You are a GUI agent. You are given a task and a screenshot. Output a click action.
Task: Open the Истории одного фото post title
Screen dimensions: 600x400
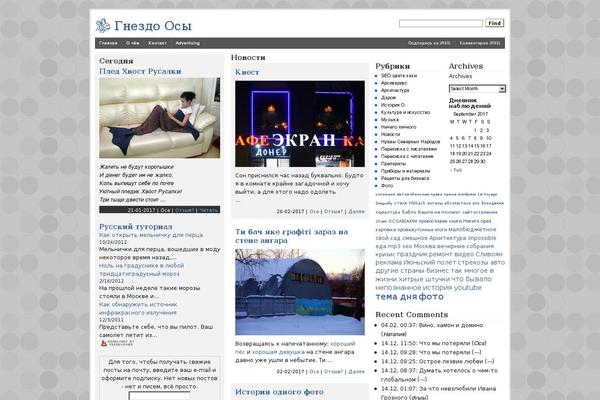tap(279, 392)
